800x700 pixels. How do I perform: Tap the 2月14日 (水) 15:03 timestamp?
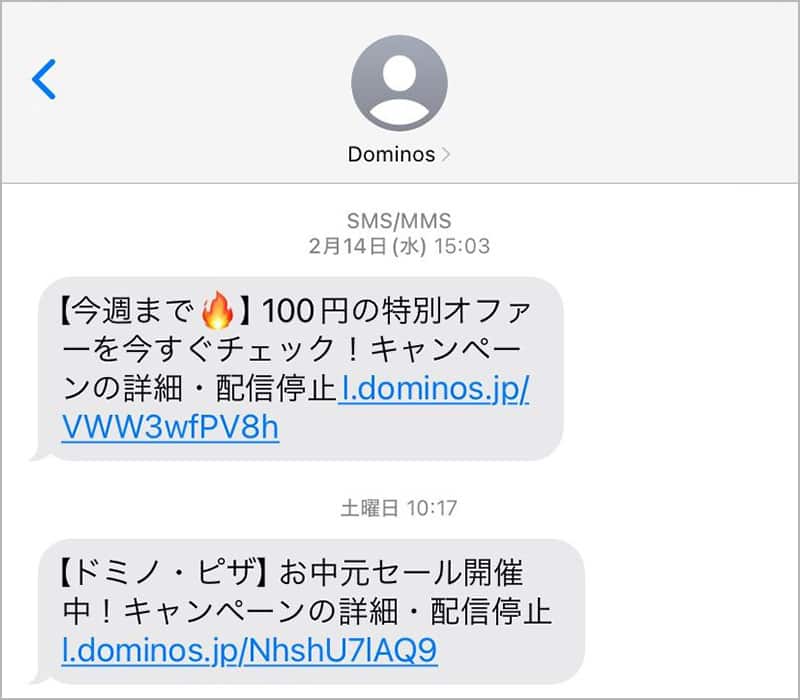tap(399, 246)
